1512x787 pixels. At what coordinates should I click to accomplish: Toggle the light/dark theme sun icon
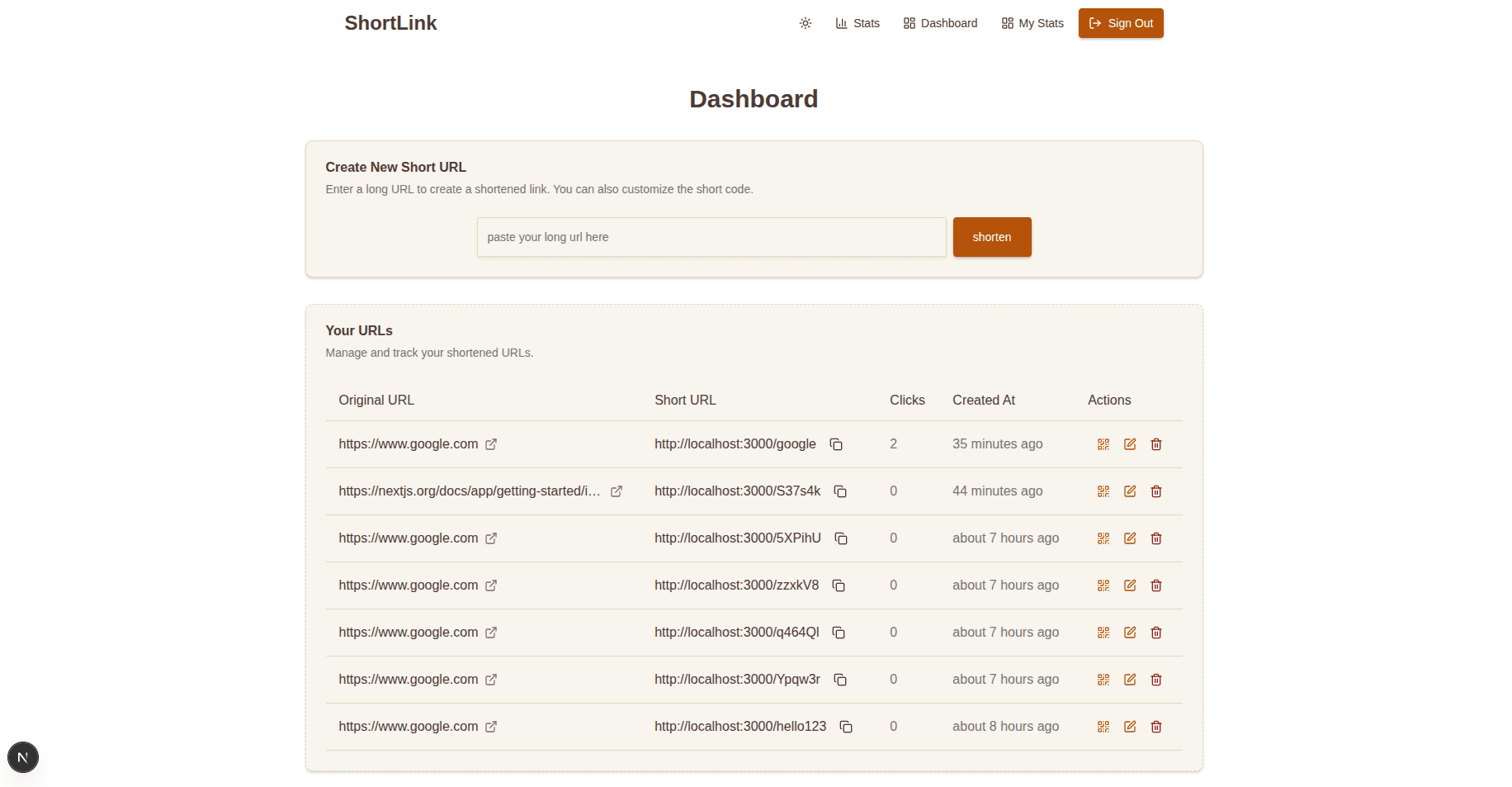[805, 23]
